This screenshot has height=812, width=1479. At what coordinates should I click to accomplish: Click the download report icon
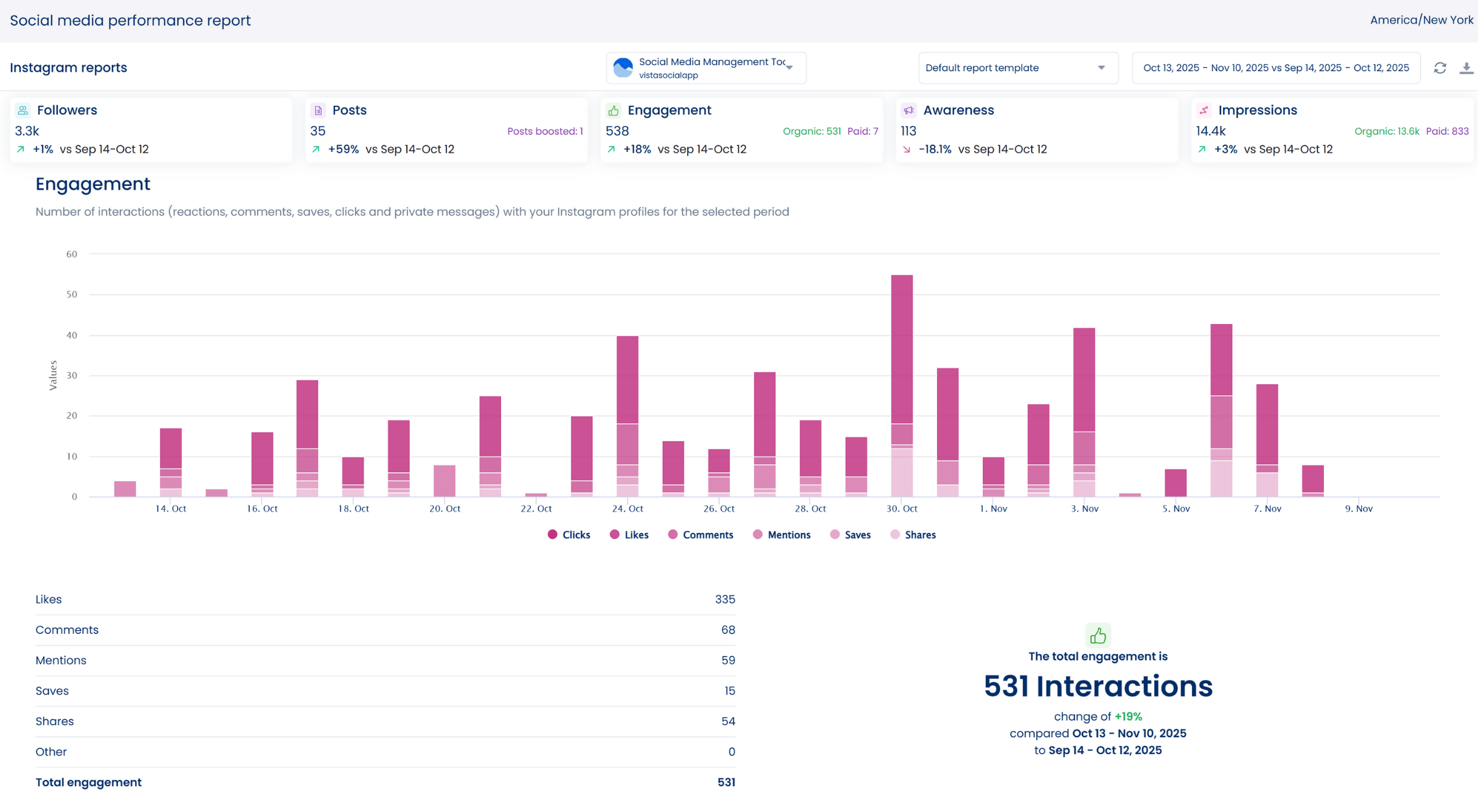click(1466, 68)
